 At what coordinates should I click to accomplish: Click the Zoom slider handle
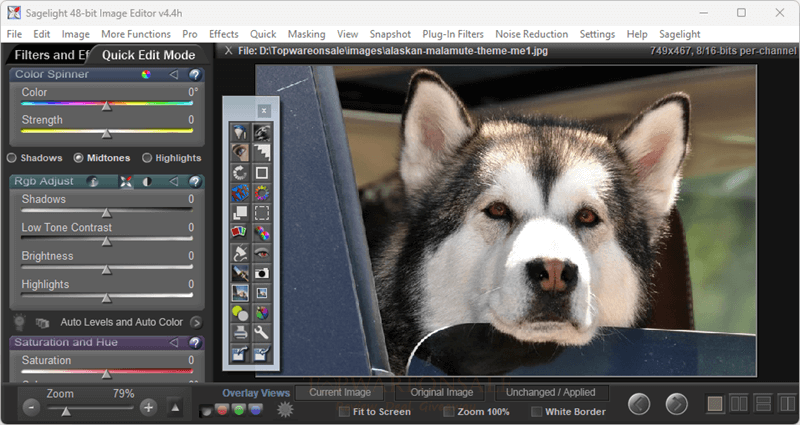pos(66,411)
